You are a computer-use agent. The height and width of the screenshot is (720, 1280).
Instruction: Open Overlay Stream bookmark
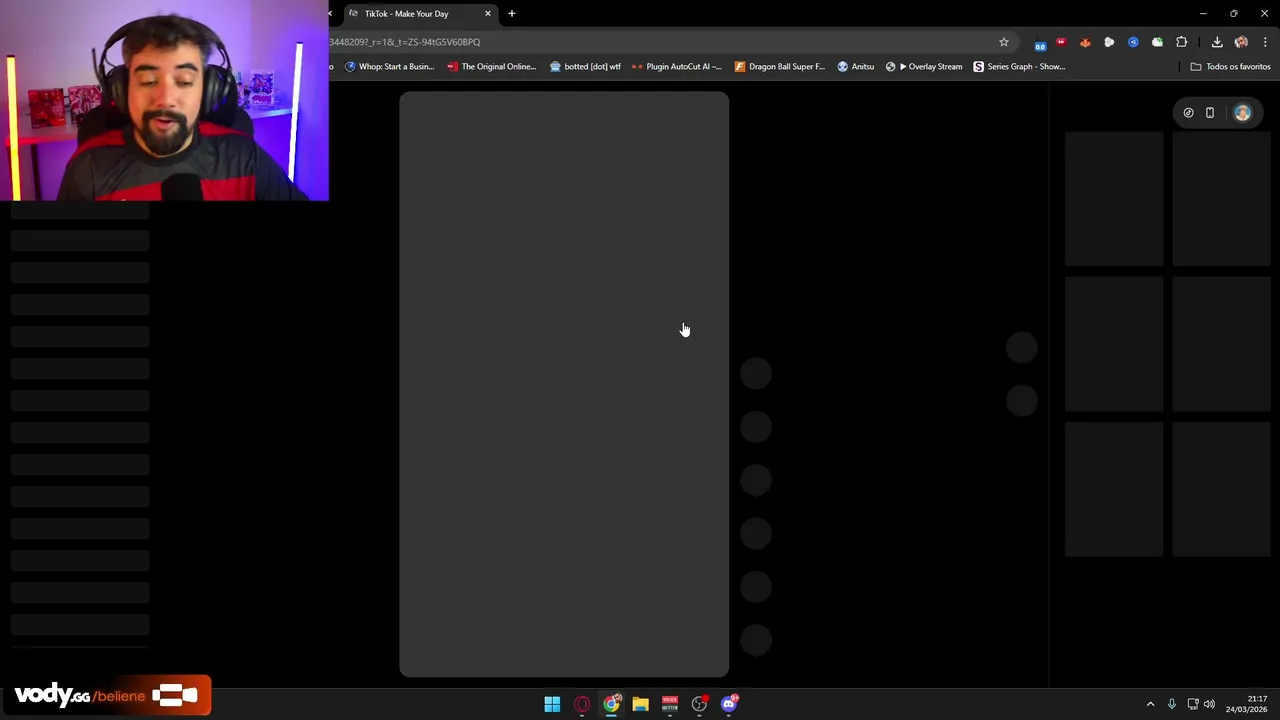coord(924,67)
